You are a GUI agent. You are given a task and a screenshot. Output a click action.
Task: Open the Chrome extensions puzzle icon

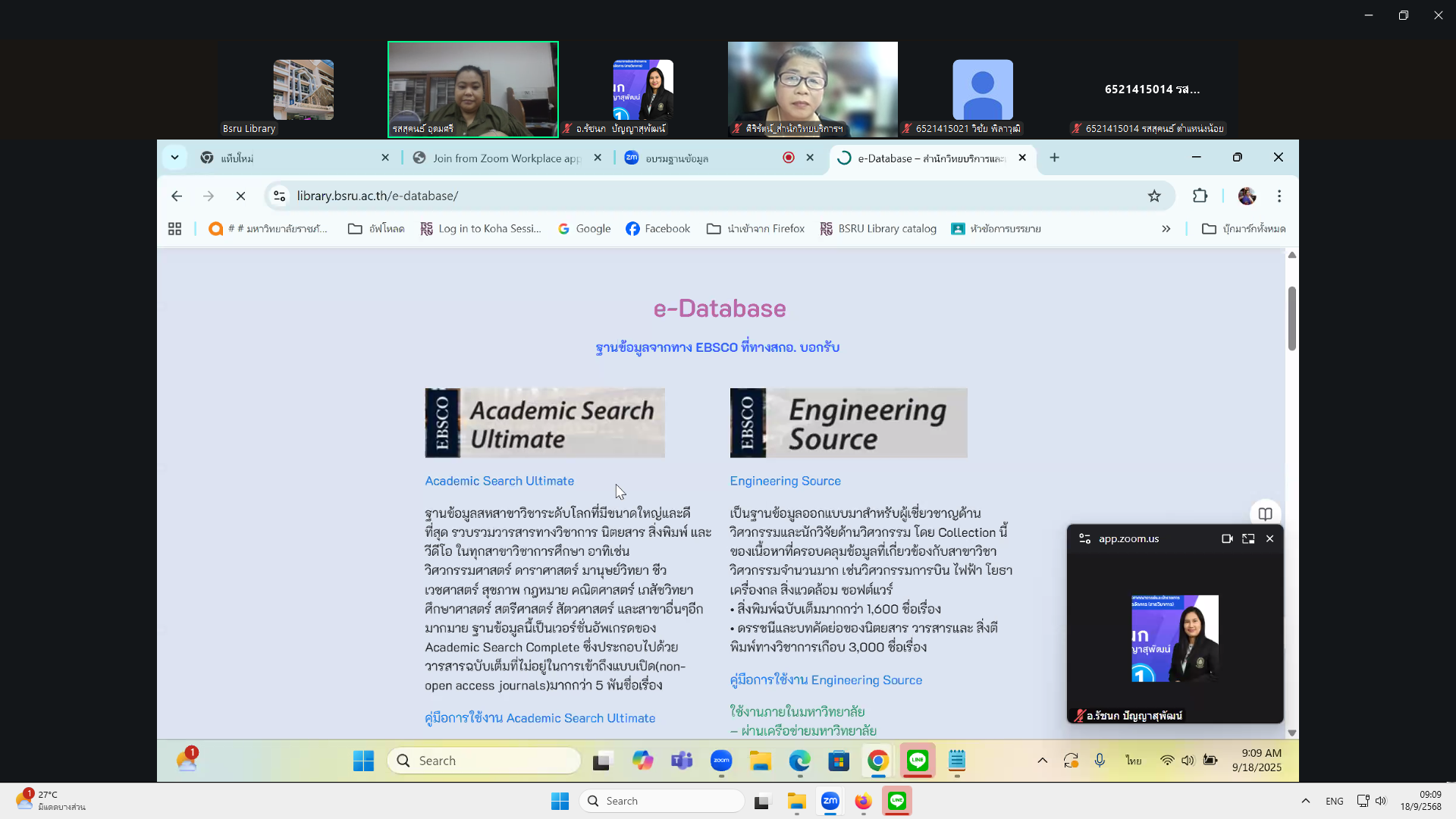click(x=1200, y=196)
